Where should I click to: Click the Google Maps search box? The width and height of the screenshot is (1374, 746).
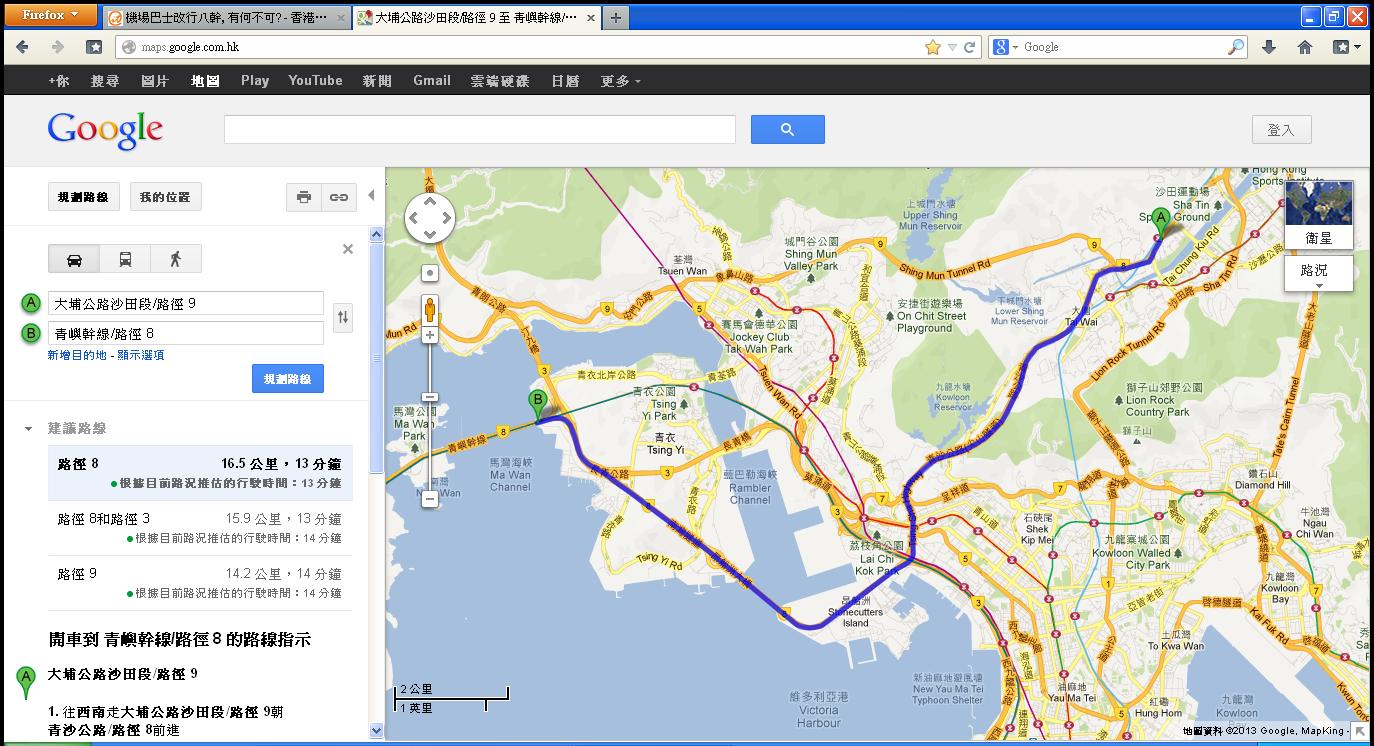point(480,129)
